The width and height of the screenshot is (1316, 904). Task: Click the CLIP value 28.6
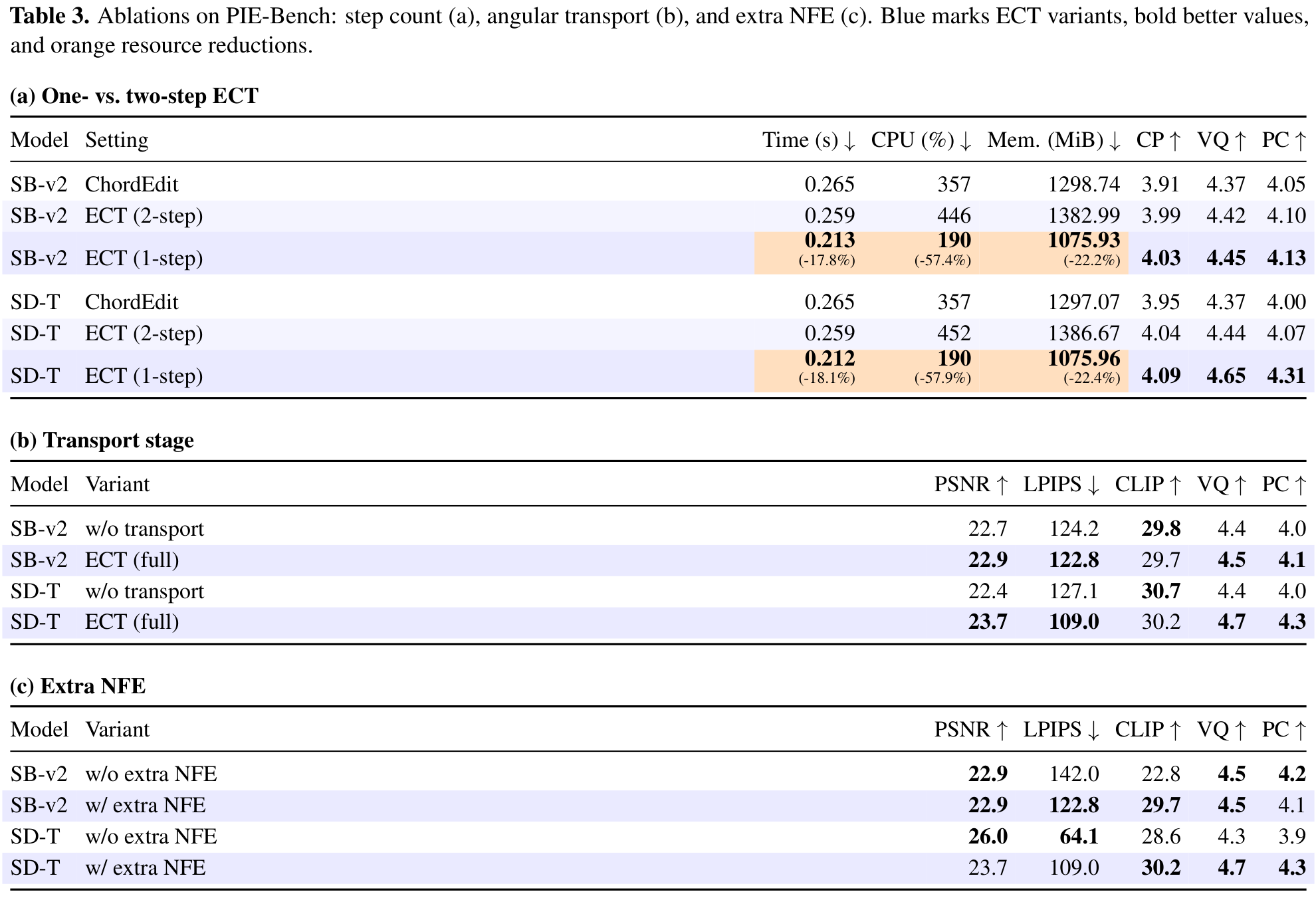[1161, 836]
